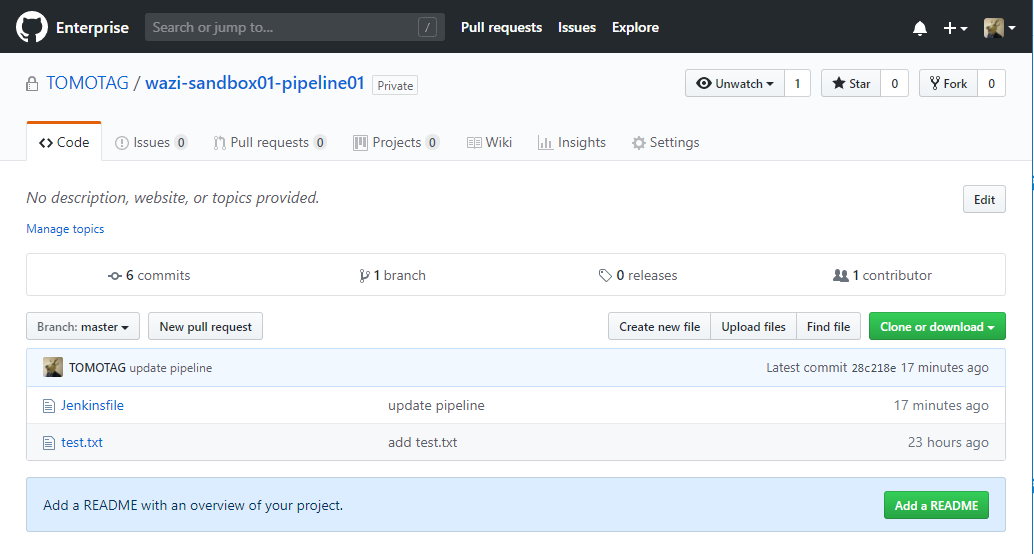Click the Latest commit 17 minutes ago timestamp
Image resolution: width=1034 pixels, height=554 pixels.
pos(944,367)
